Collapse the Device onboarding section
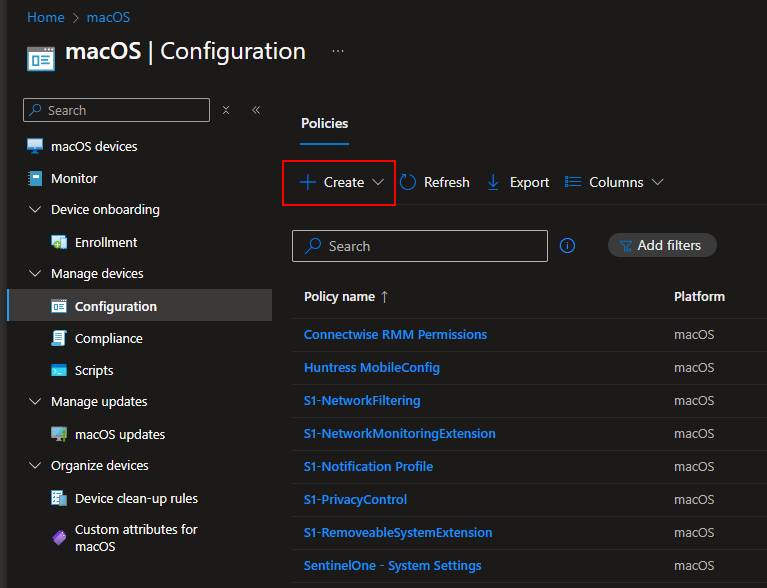 coord(35,210)
